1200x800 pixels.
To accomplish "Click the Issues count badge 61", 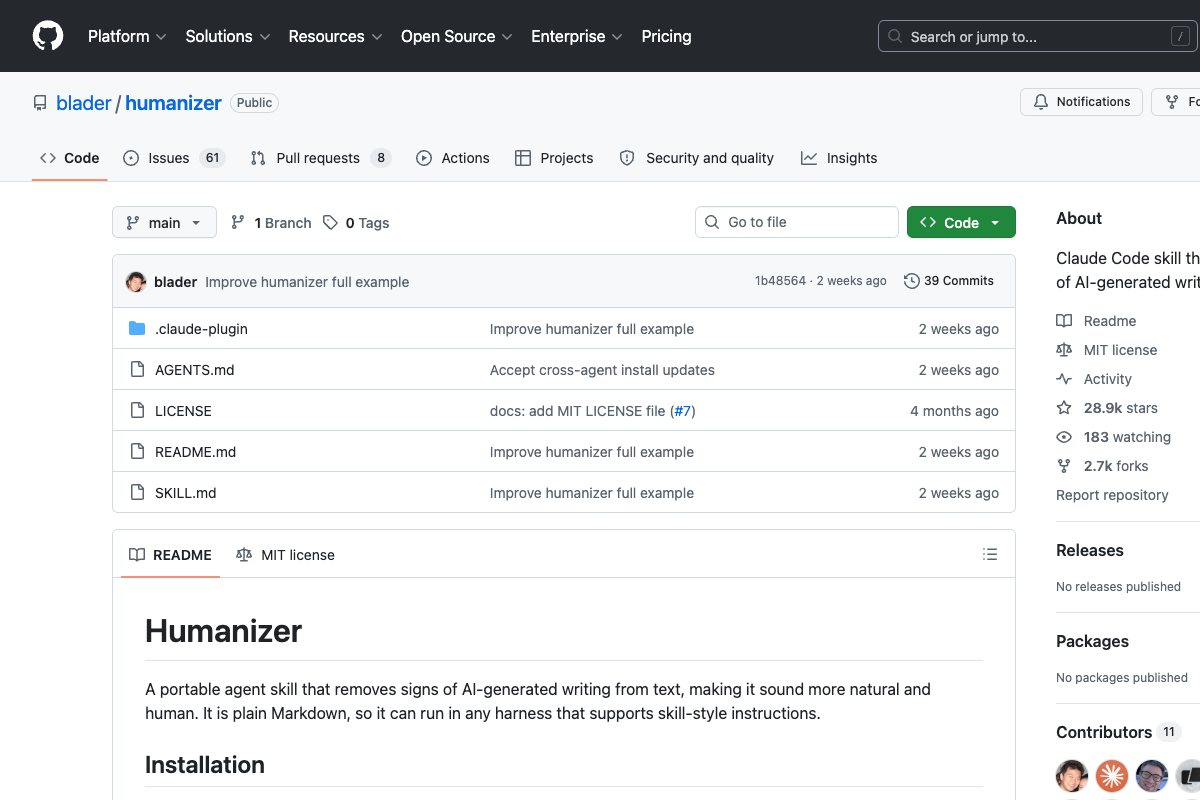I will [211, 158].
